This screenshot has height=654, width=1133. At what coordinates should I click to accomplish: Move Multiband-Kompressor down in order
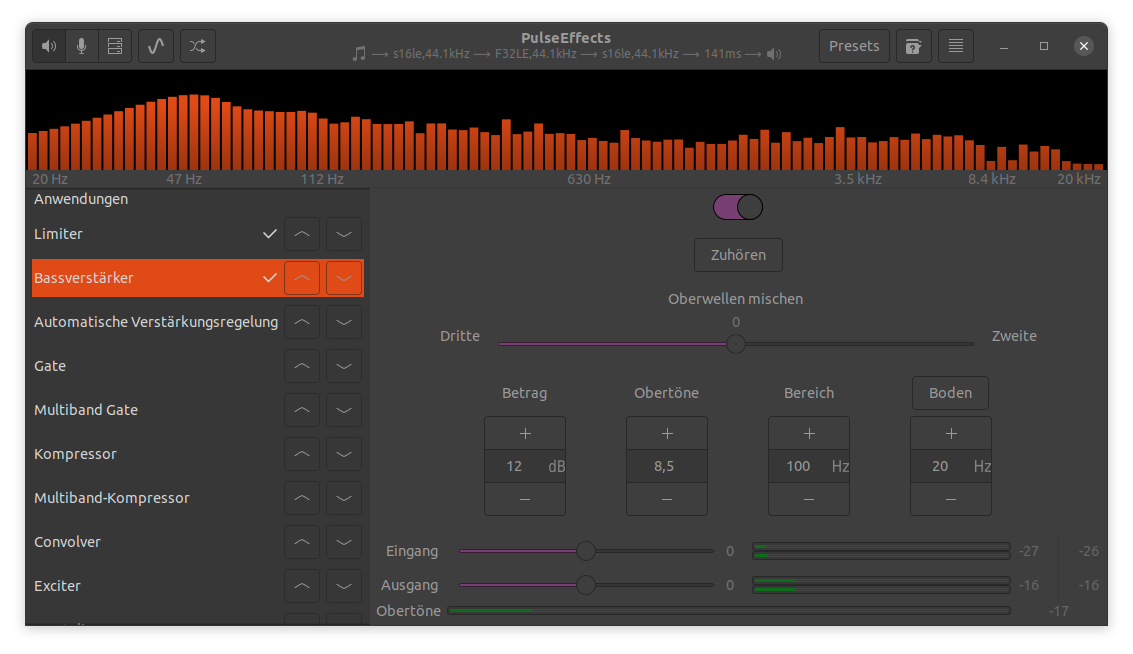tap(344, 498)
